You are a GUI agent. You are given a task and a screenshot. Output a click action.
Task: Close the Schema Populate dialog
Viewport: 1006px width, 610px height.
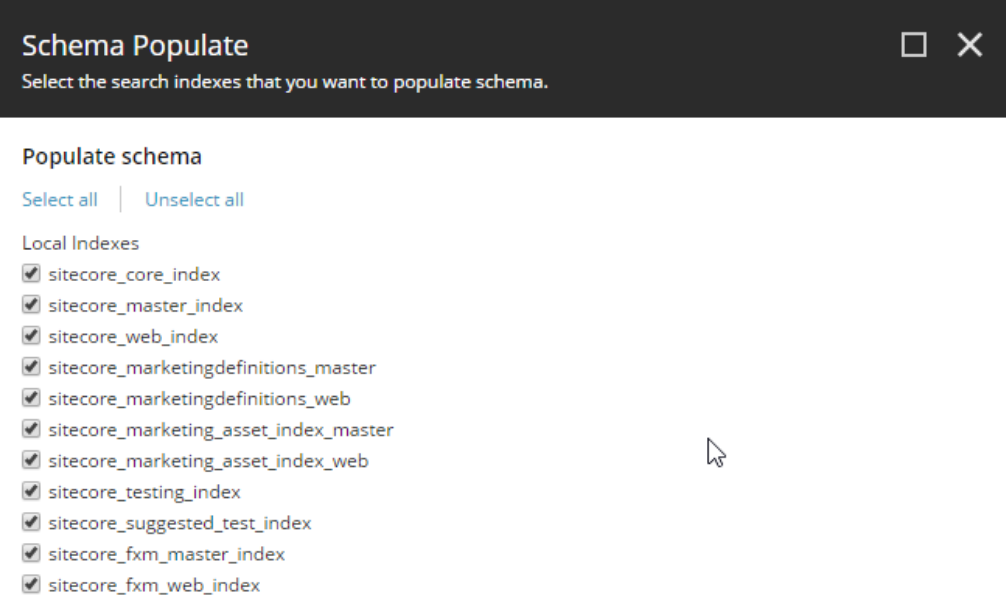pyautogui.click(x=969, y=45)
